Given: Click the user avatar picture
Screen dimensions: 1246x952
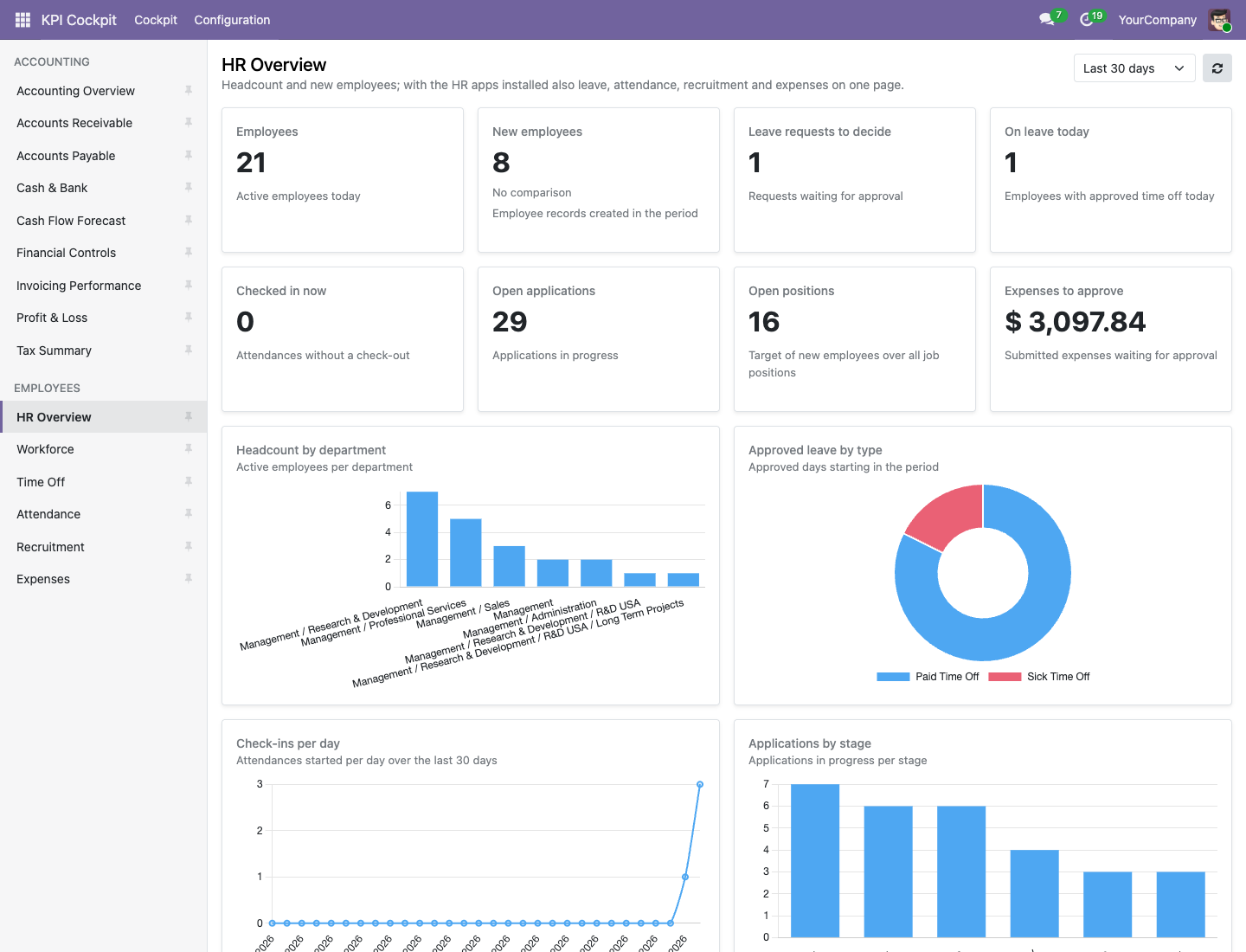Looking at the screenshot, I should (x=1219, y=20).
